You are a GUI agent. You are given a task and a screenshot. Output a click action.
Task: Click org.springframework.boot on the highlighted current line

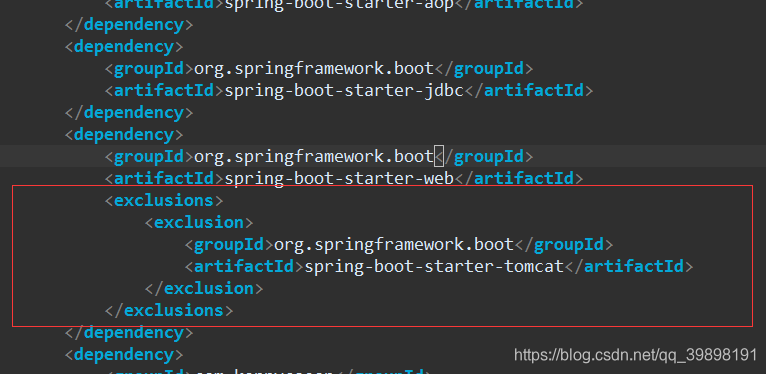pyautogui.click(x=314, y=157)
